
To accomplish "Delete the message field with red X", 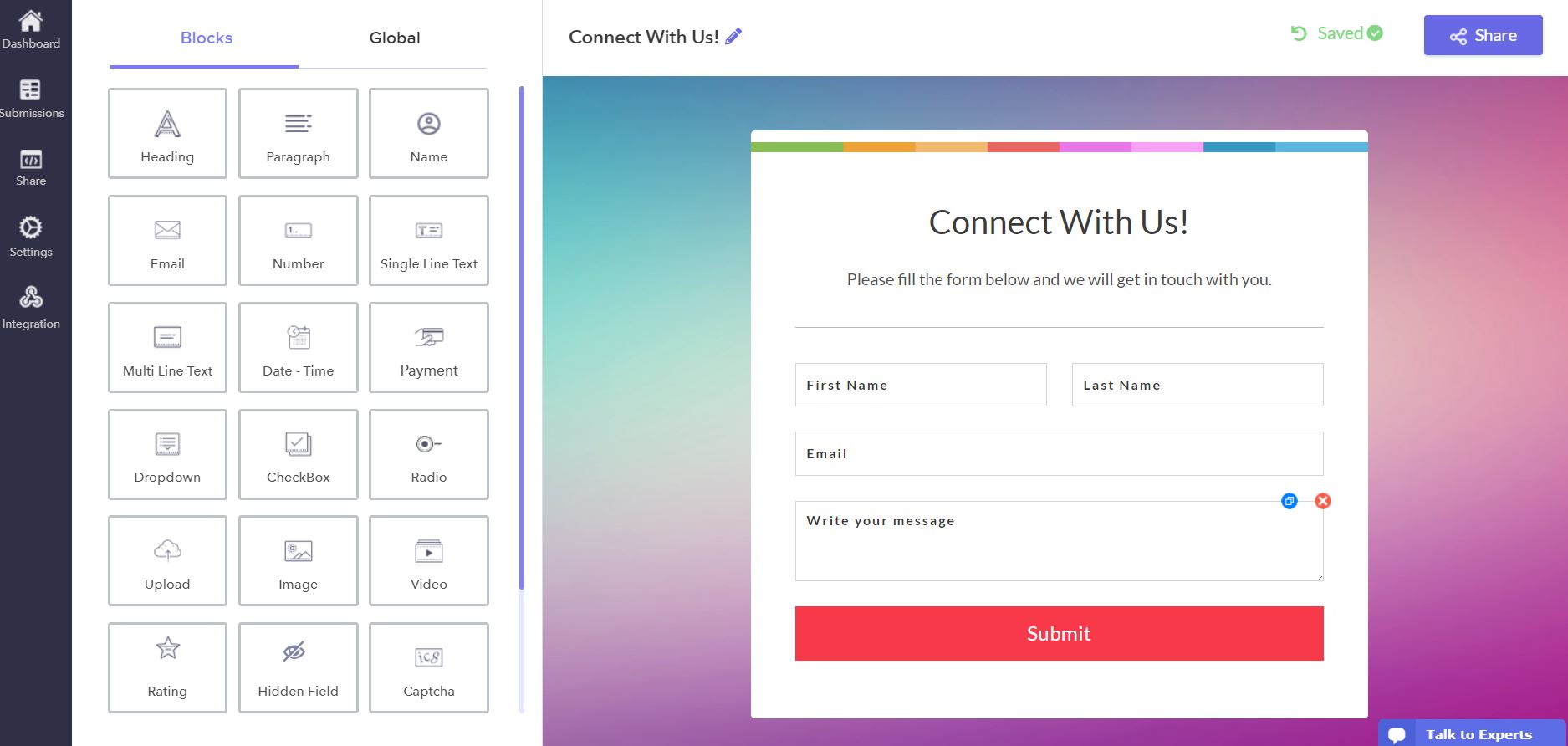I will point(1323,501).
